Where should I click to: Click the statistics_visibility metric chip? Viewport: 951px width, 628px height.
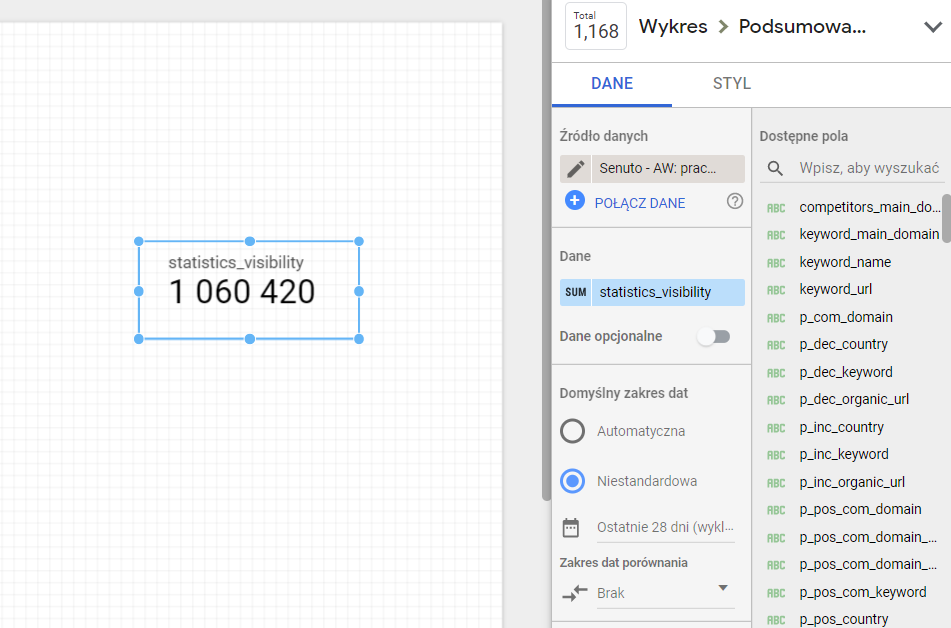(x=668, y=292)
